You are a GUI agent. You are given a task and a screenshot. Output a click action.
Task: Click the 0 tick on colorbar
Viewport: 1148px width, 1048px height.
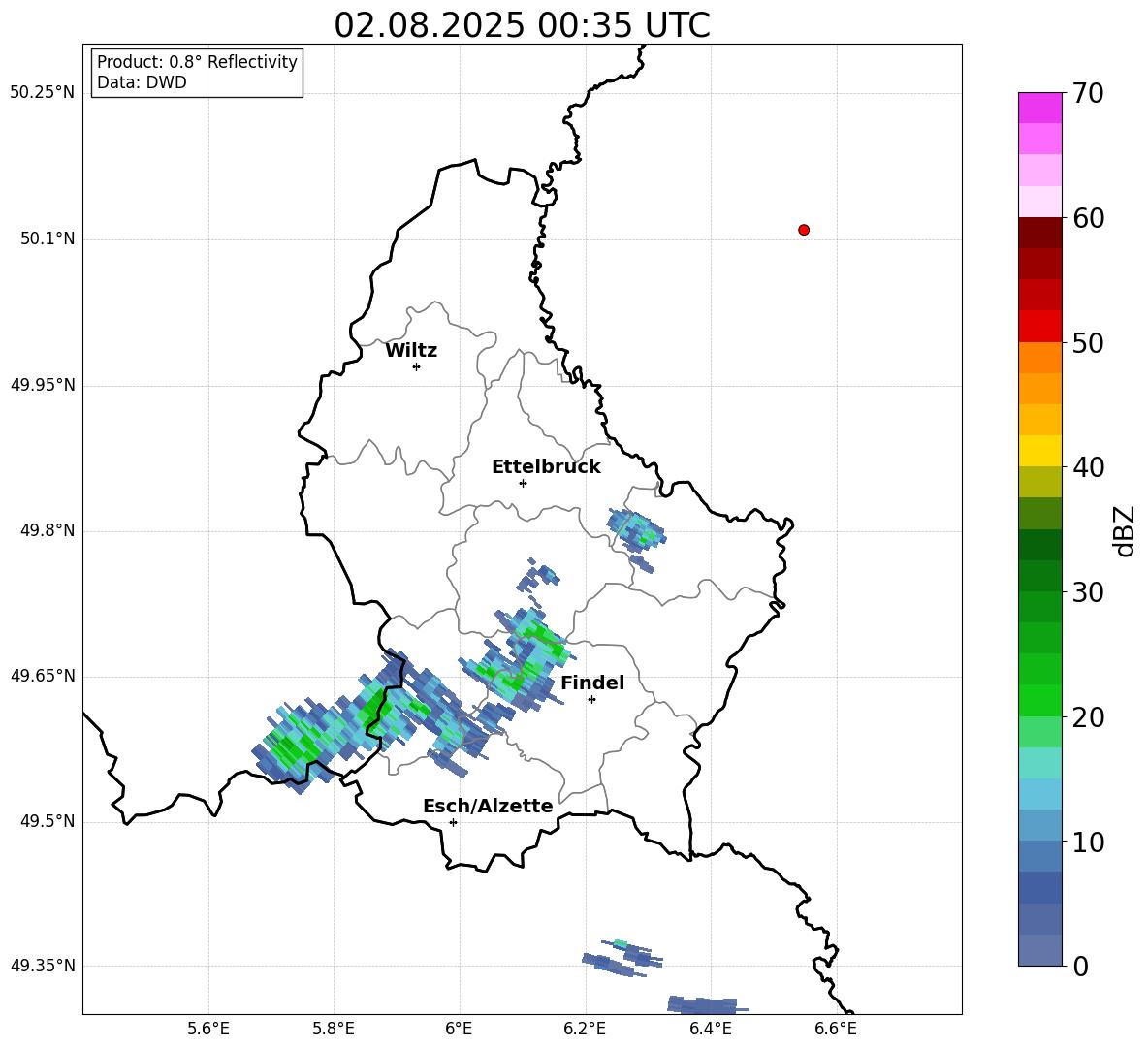pyautogui.click(x=1080, y=966)
